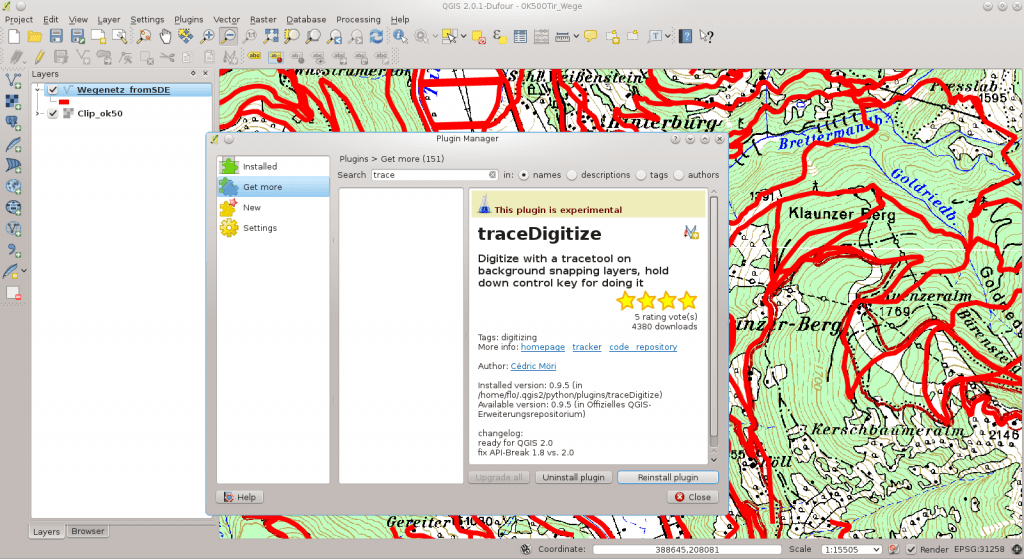This screenshot has height=559, width=1024.
Task: Toggle visibility of Wegenetz_fromSDE layer
Action: (x=53, y=90)
